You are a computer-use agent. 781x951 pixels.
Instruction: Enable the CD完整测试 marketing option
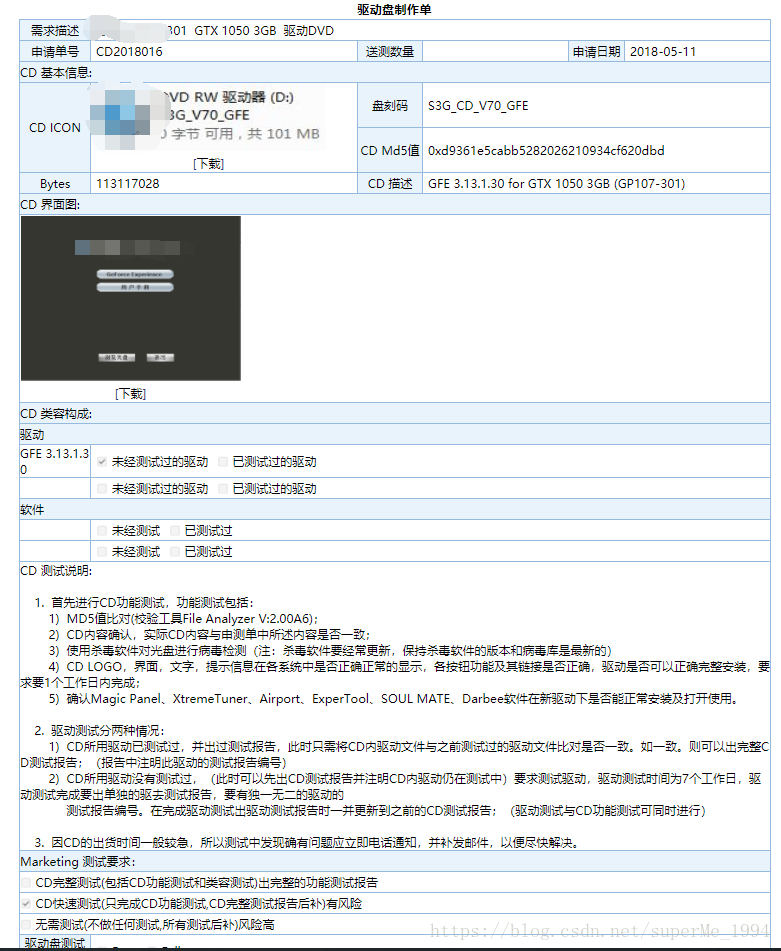pos(26,882)
